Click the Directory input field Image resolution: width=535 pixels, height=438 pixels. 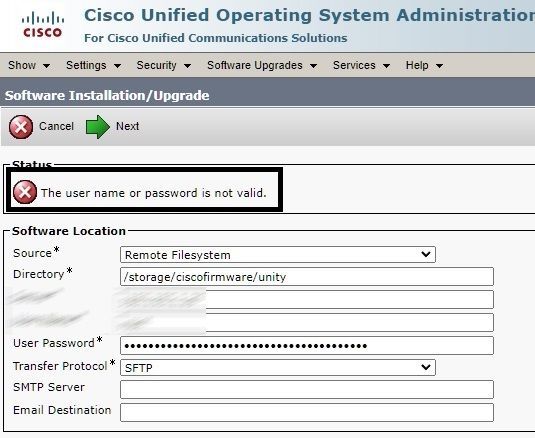click(x=307, y=276)
